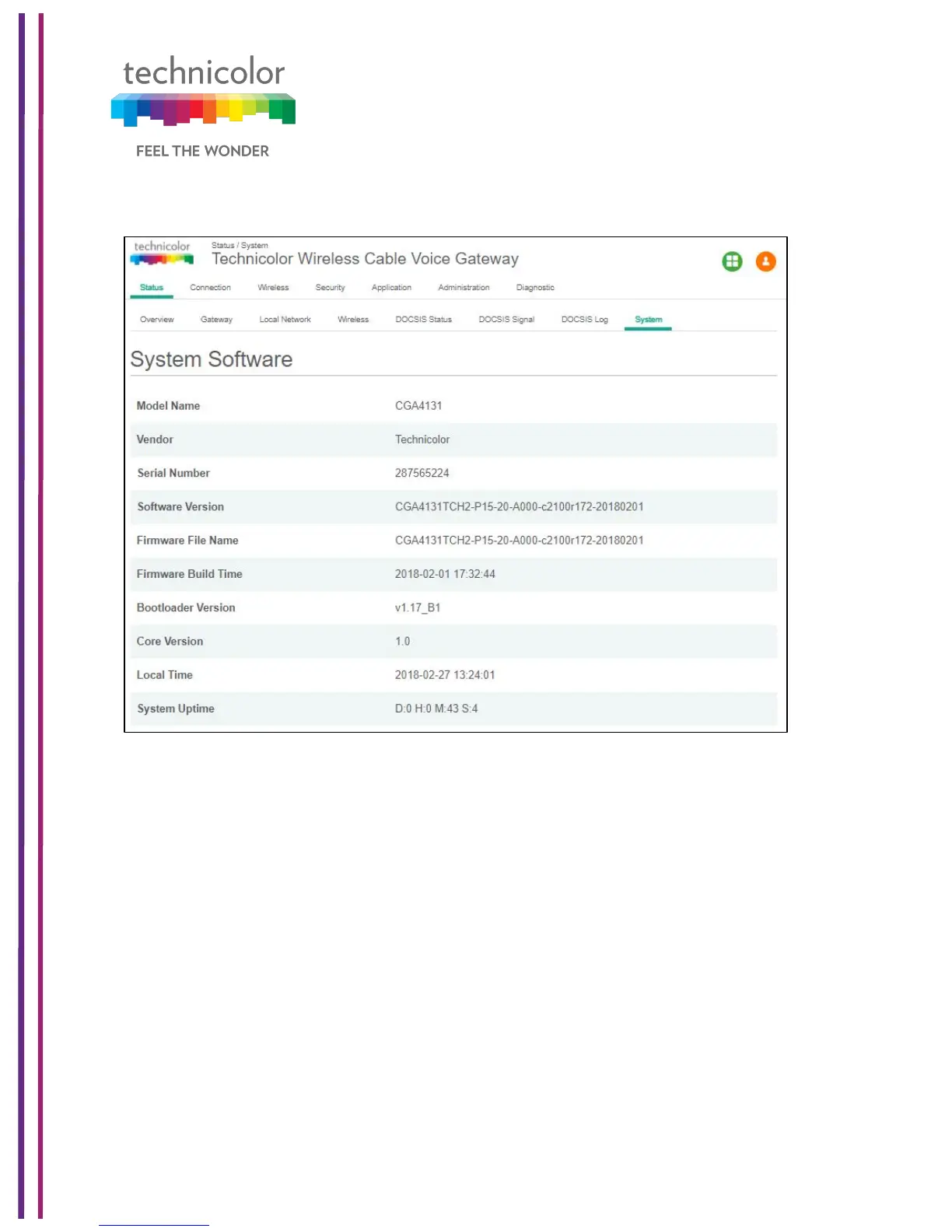Select the Status main tab
952x1232 pixels.
click(x=152, y=288)
